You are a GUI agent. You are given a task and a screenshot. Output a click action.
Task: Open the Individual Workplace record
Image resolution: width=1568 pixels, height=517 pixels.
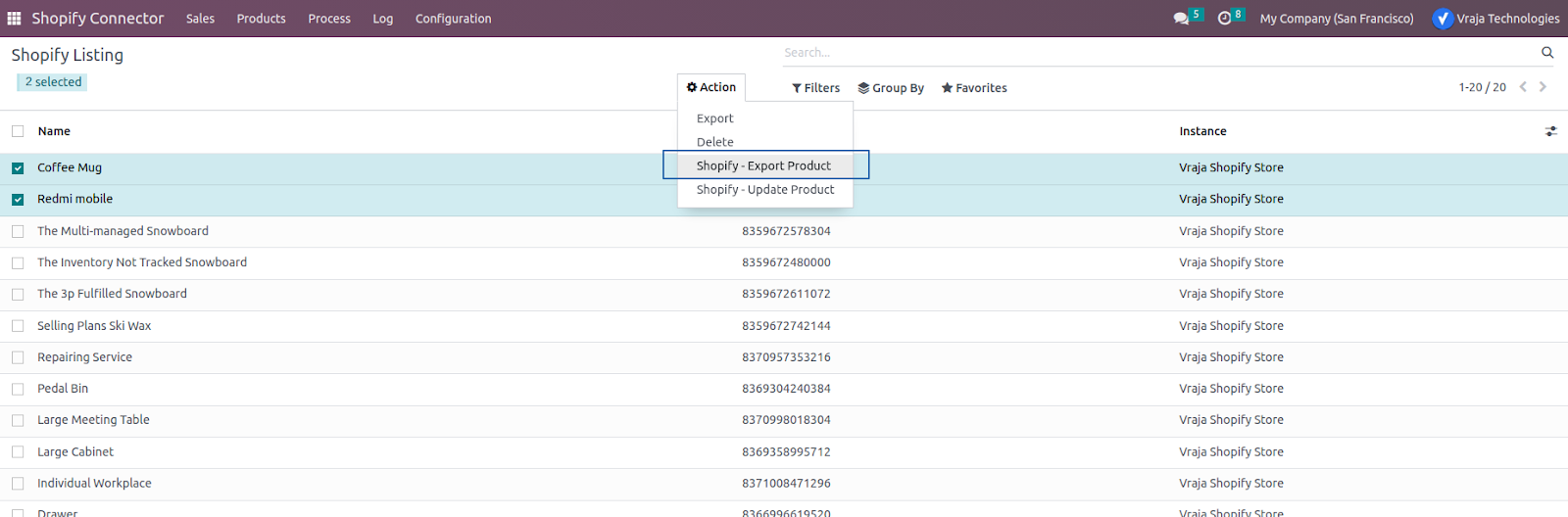pyautogui.click(x=94, y=484)
